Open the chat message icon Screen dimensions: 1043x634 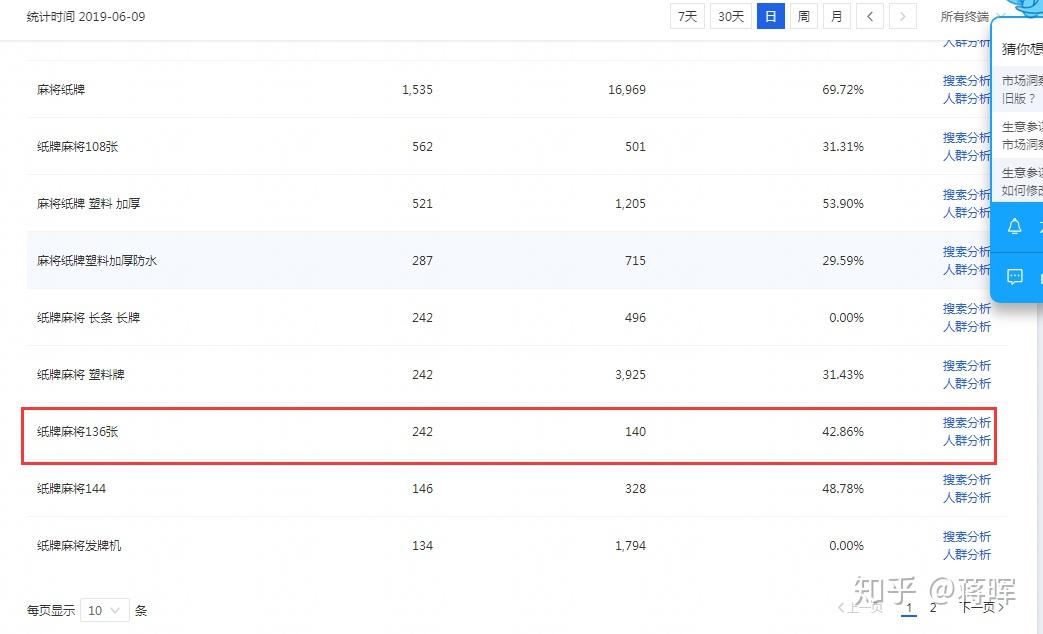pyautogui.click(x=1014, y=277)
